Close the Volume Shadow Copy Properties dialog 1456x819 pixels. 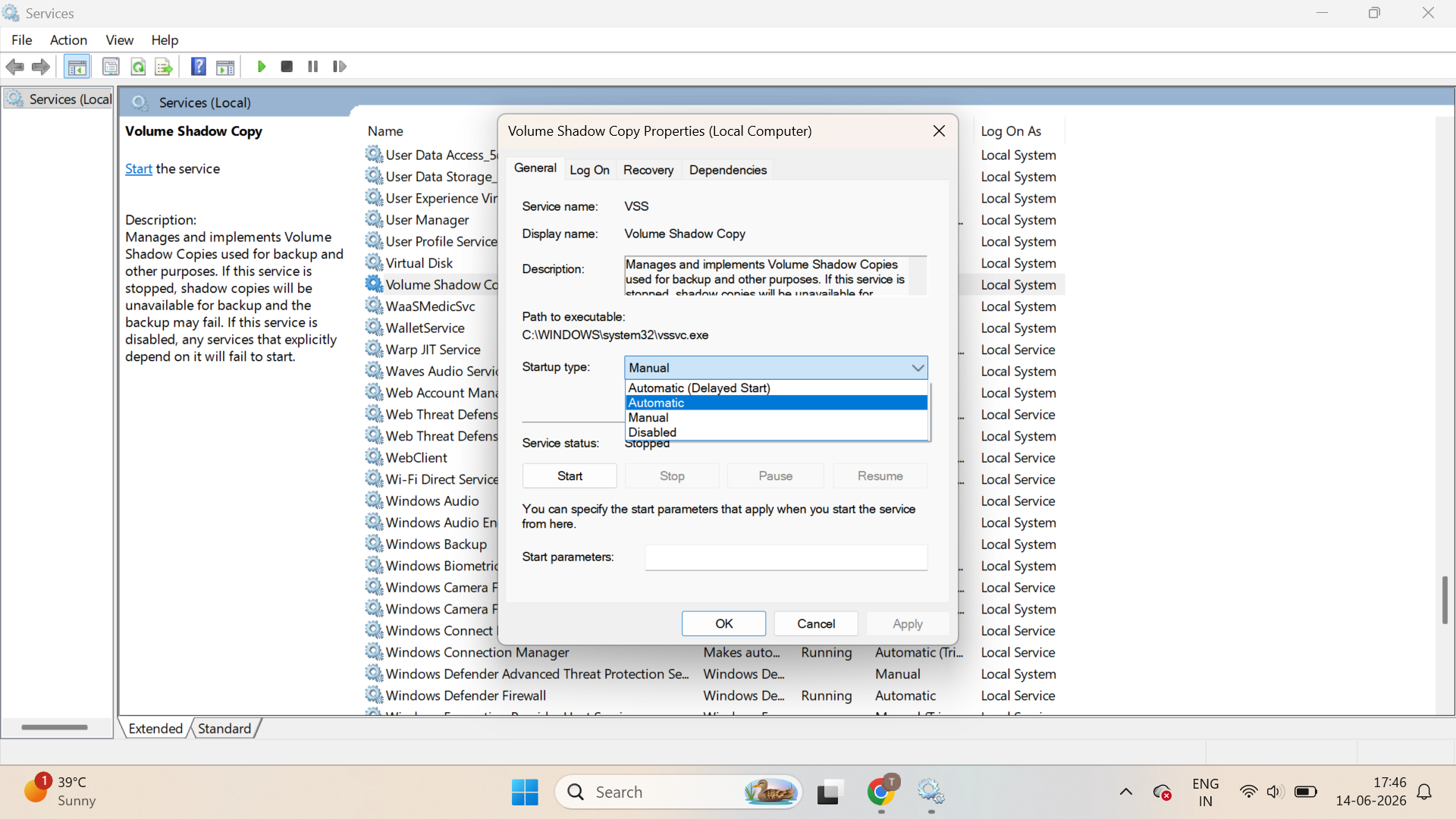pyautogui.click(x=939, y=130)
